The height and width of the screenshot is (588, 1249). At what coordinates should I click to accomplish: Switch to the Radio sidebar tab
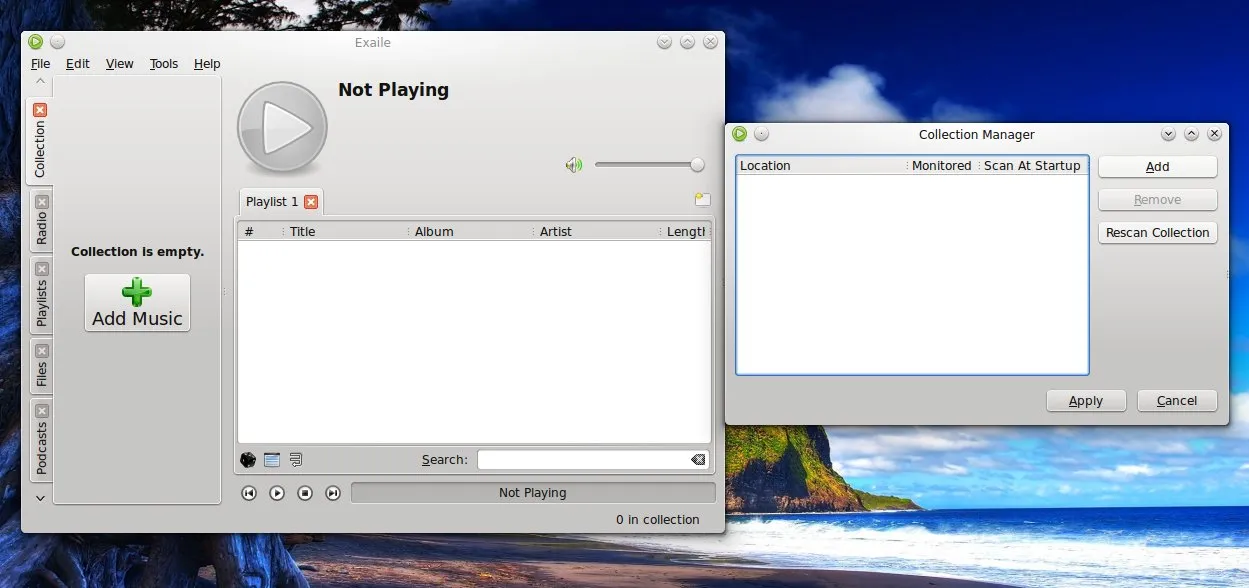(x=41, y=228)
